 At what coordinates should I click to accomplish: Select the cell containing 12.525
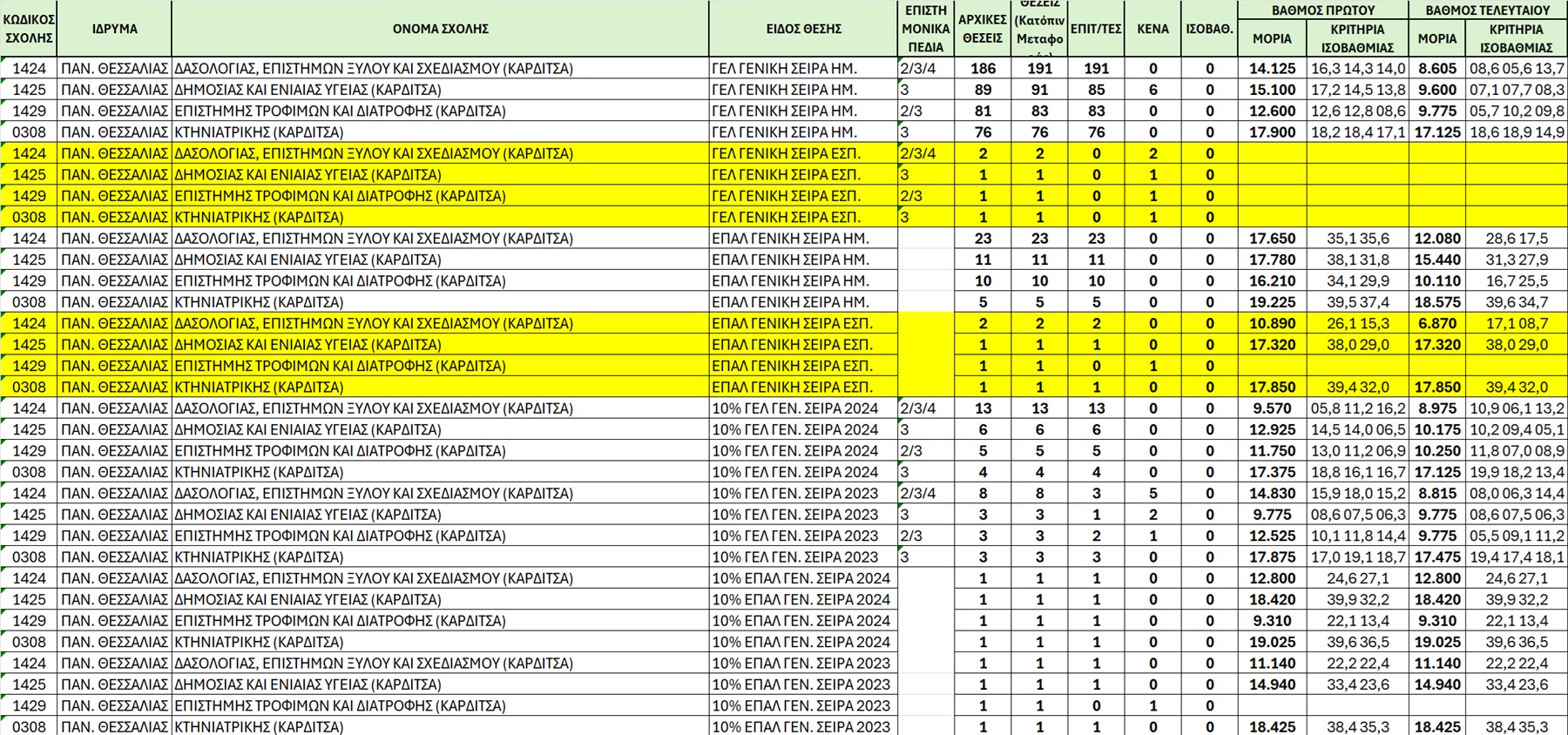1272,536
